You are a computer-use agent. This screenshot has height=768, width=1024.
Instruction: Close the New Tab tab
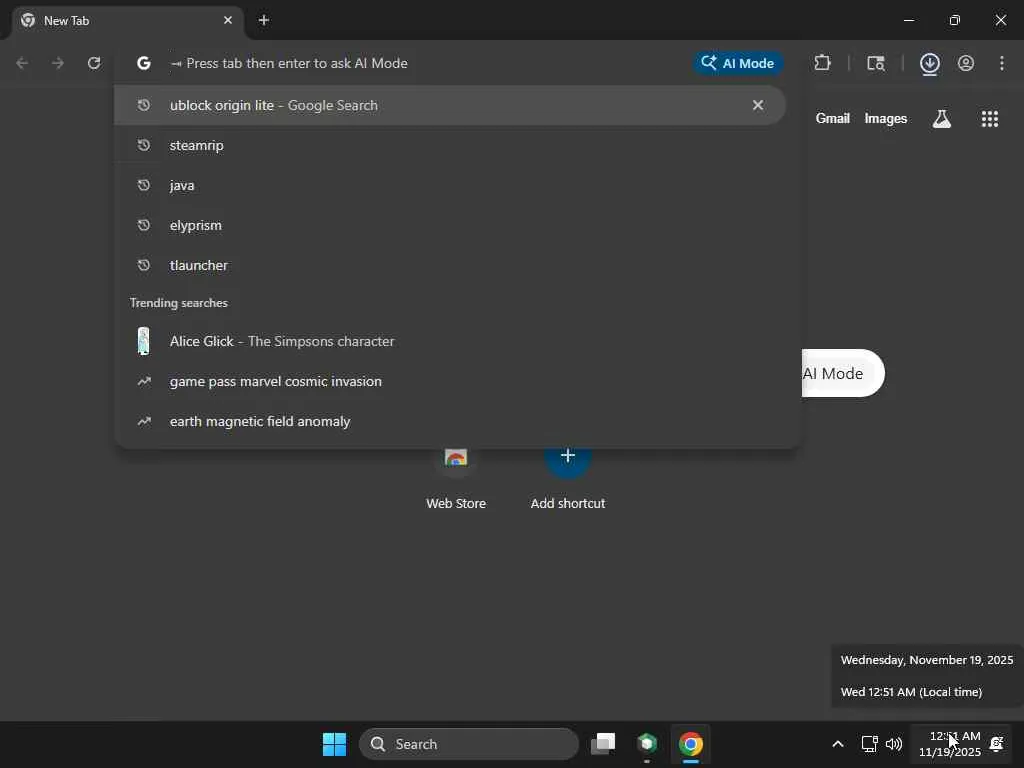[x=228, y=20]
